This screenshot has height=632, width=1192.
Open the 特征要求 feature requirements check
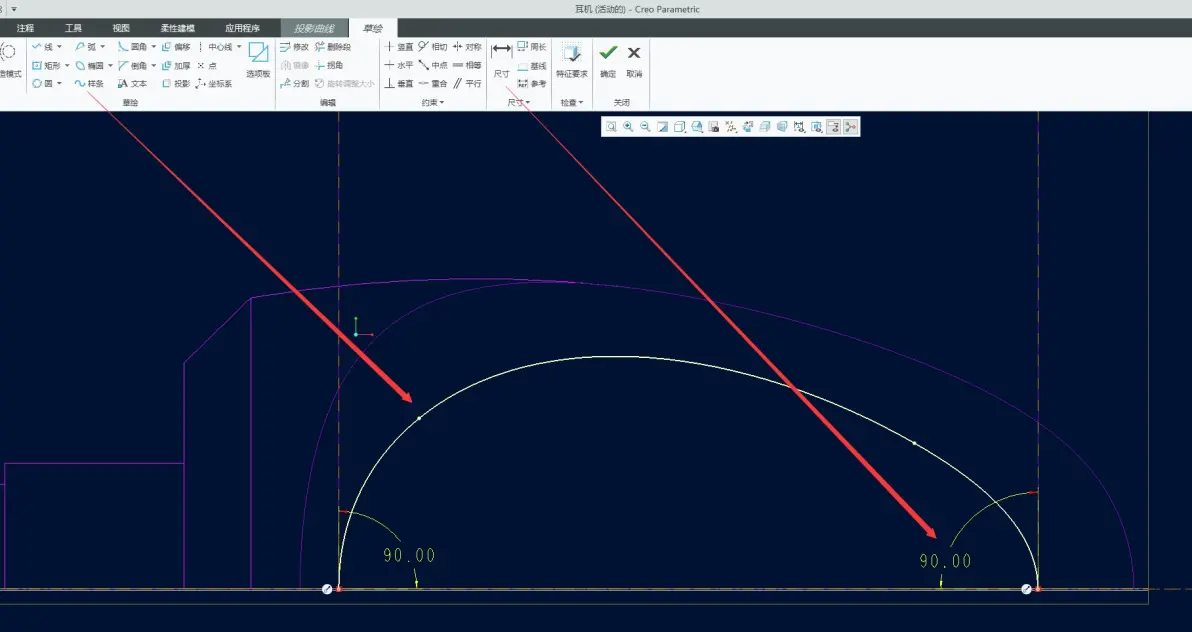pyautogui.click(x=572, y=60)
